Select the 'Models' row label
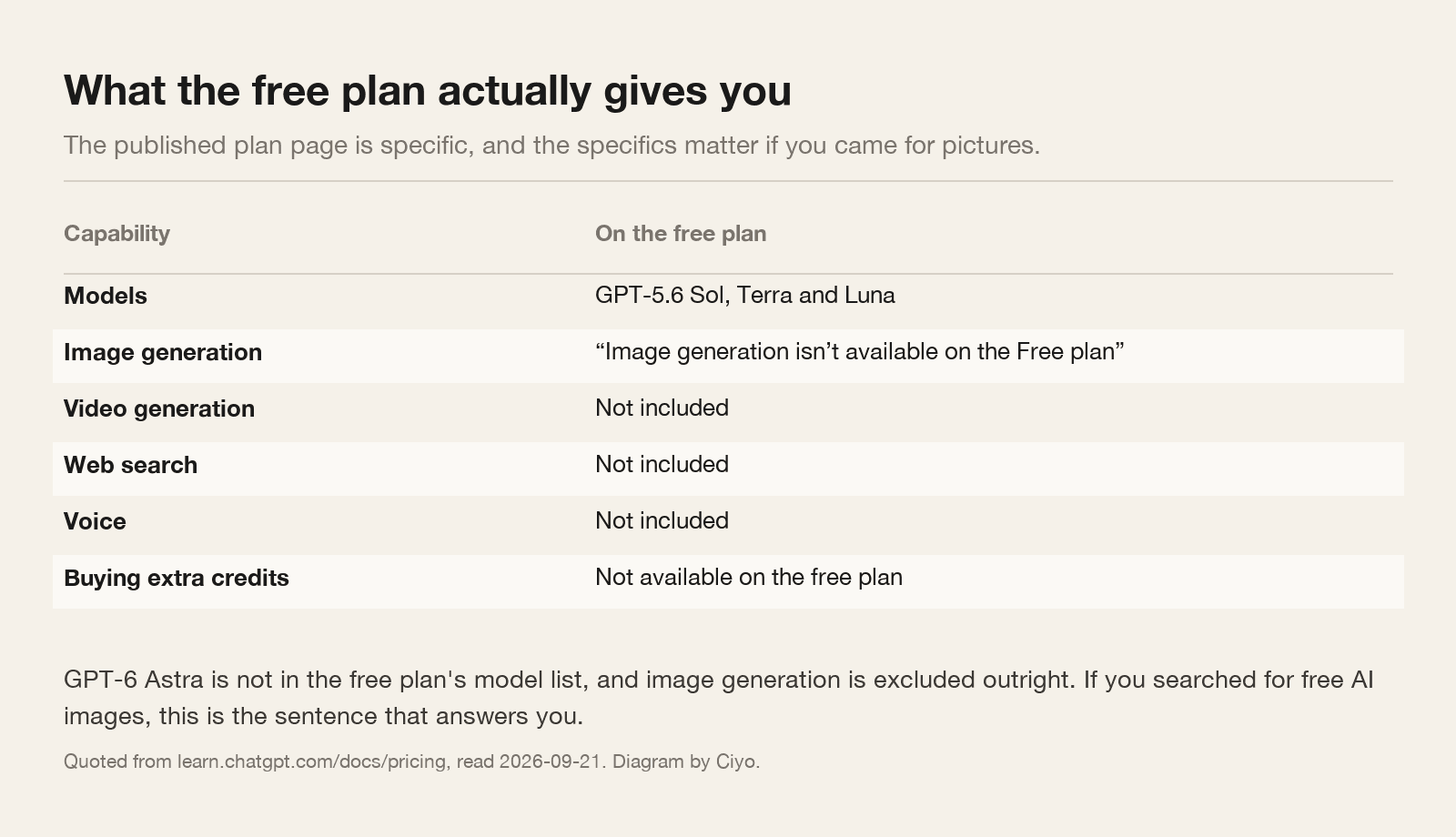This screenshot has width=1456, height=837. point(106,296)
